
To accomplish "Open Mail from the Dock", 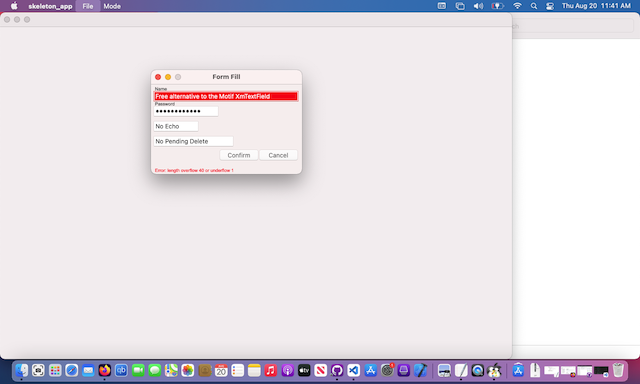I will [x=88, y=370].
